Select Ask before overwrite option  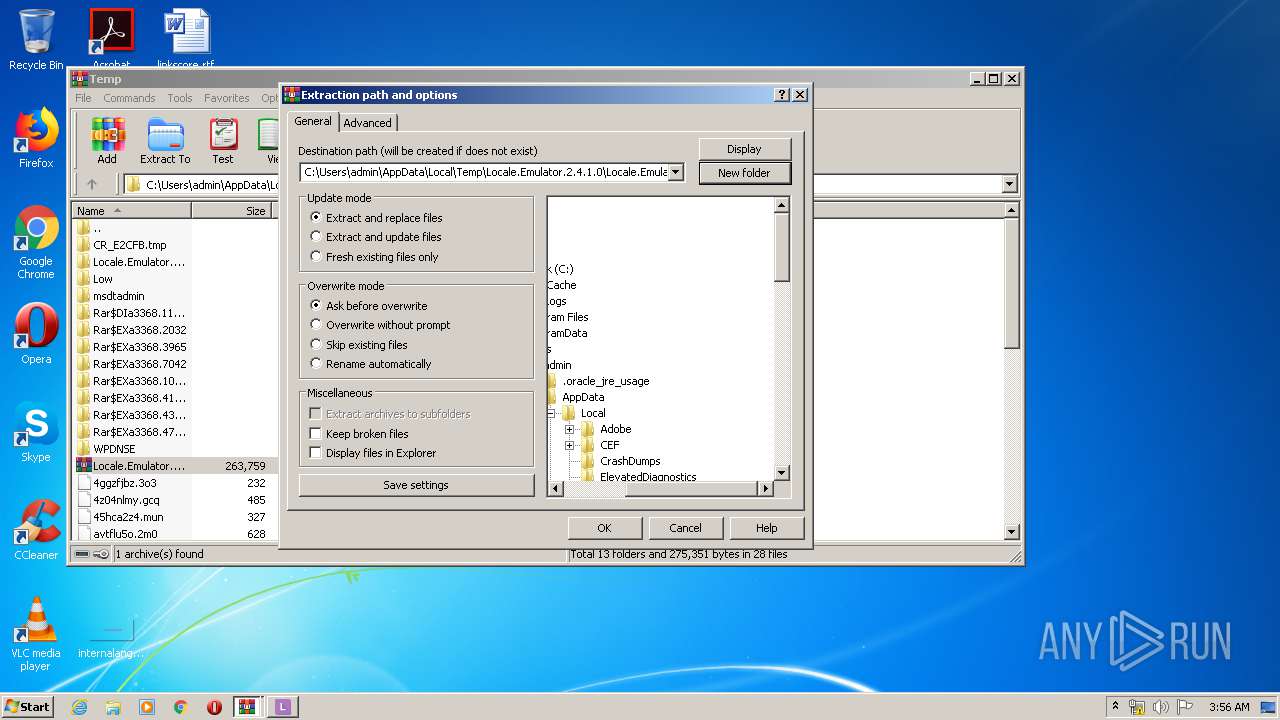pos(368,306)
